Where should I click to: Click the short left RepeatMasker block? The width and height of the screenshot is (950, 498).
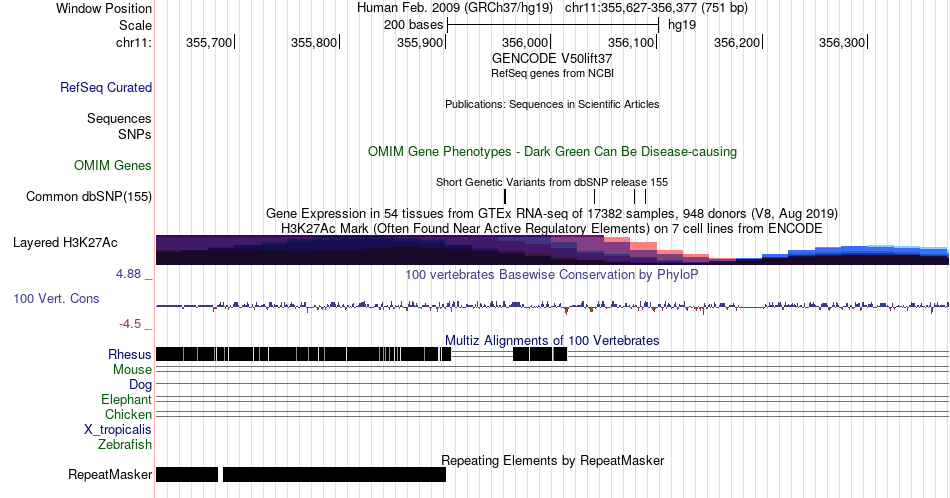click(x=187, y=474)
